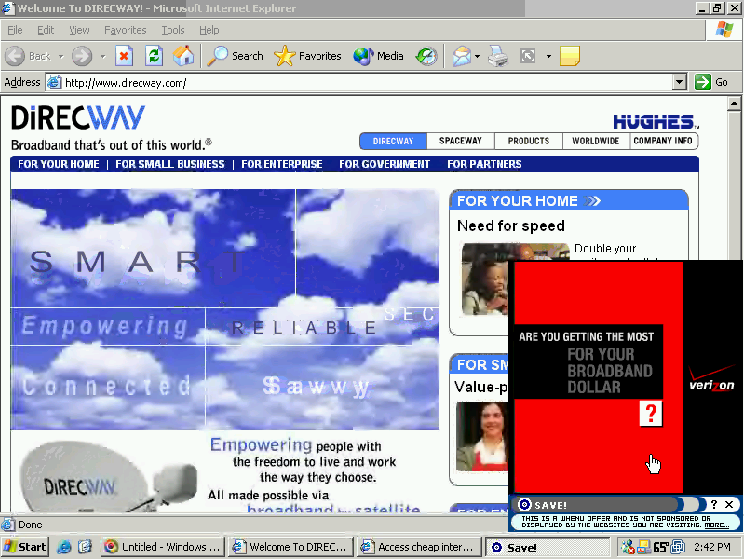Click the Verizon logo in ad
This screenshot has height=559, width=744.
(x=712, y=379)
